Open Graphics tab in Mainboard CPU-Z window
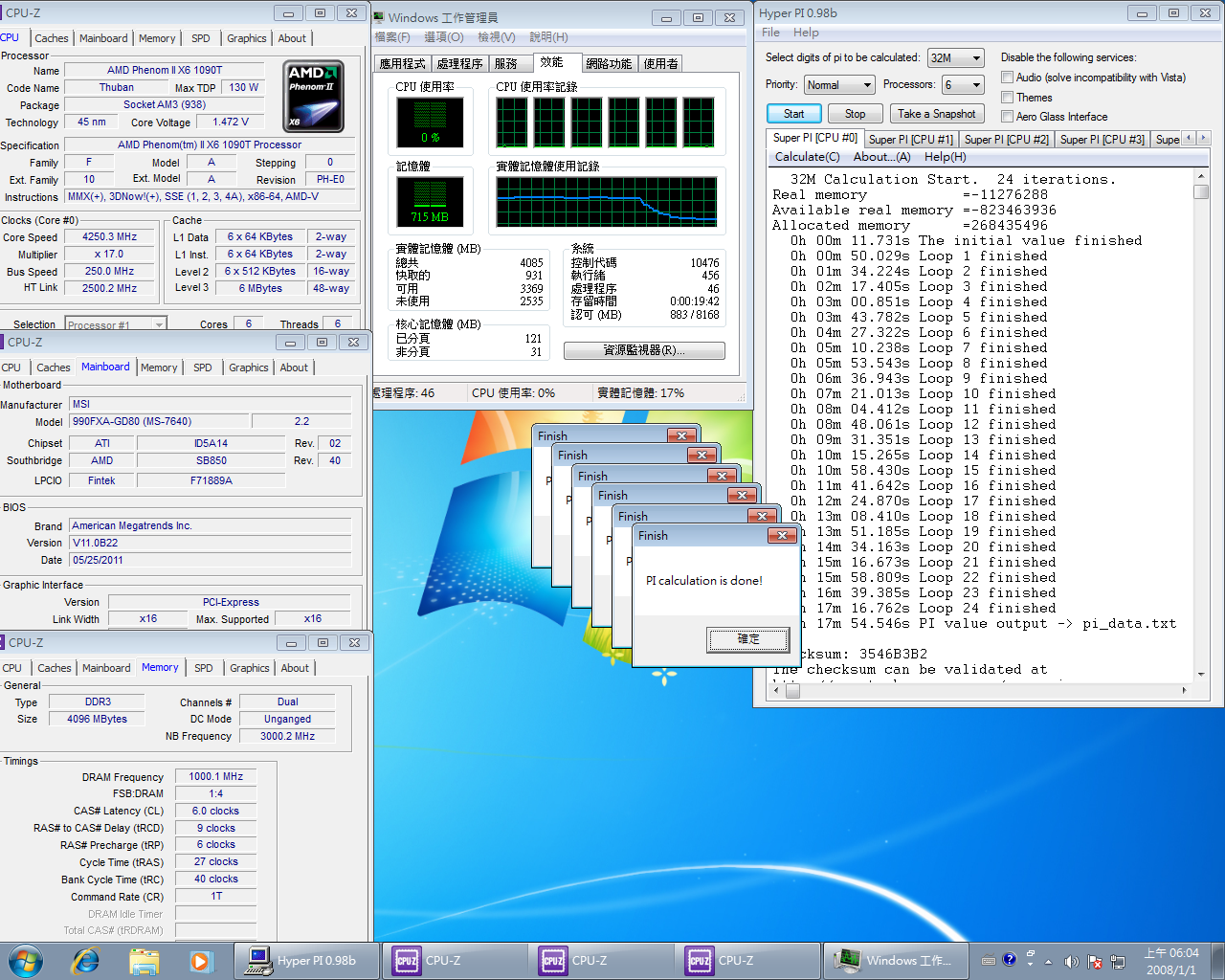This screenshot has width=1225, height=980. pyautogui.click(x=249, y=367)
